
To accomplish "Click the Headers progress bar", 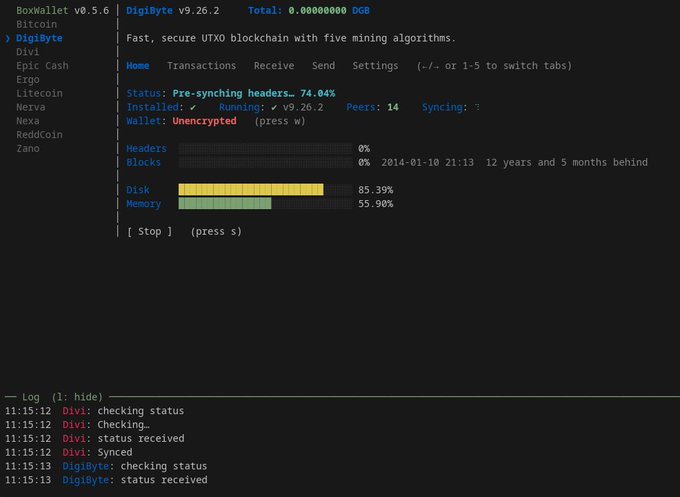I will (265, 149).
